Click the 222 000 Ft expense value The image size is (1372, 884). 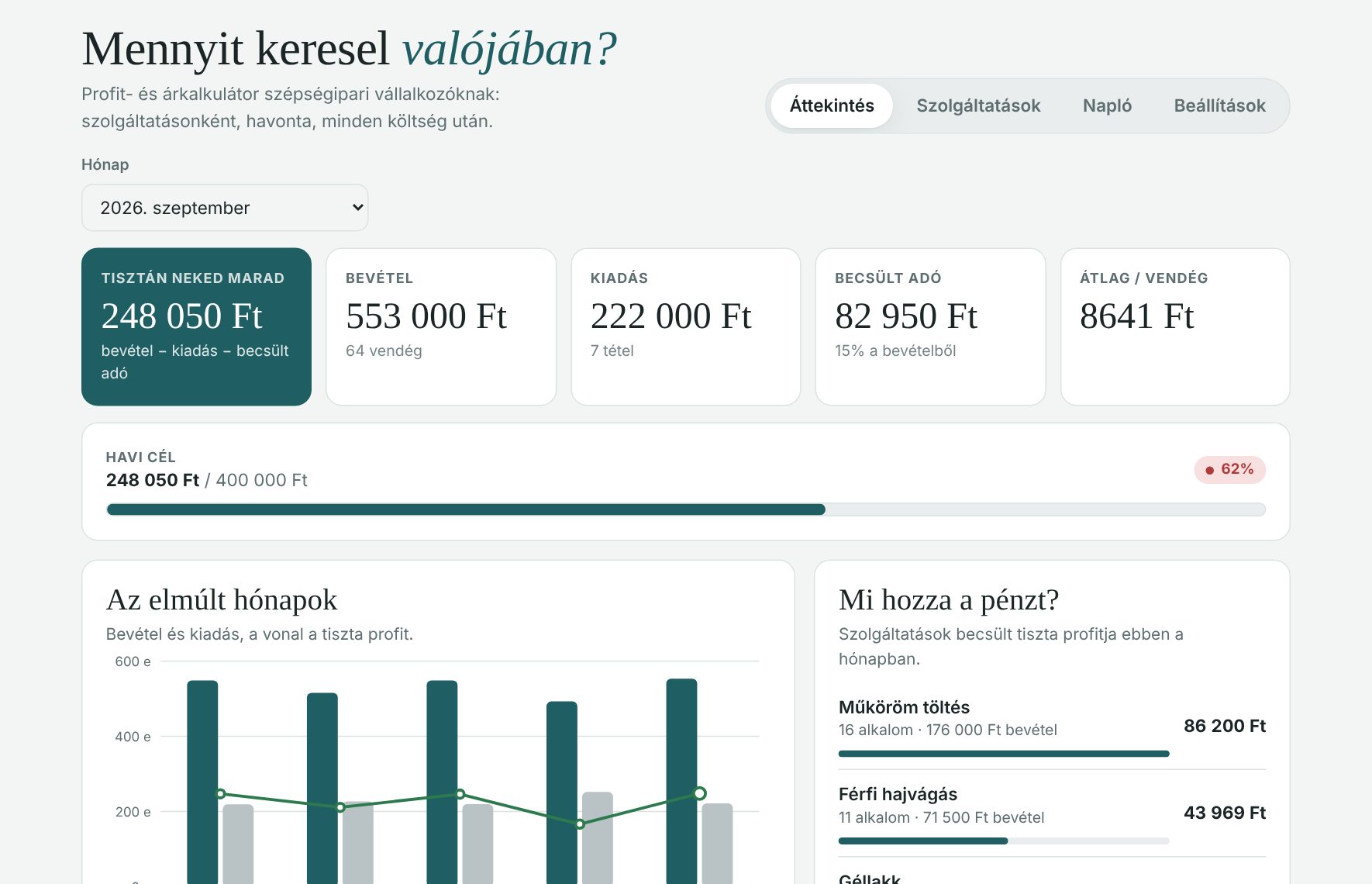click(x=671, y=316)
